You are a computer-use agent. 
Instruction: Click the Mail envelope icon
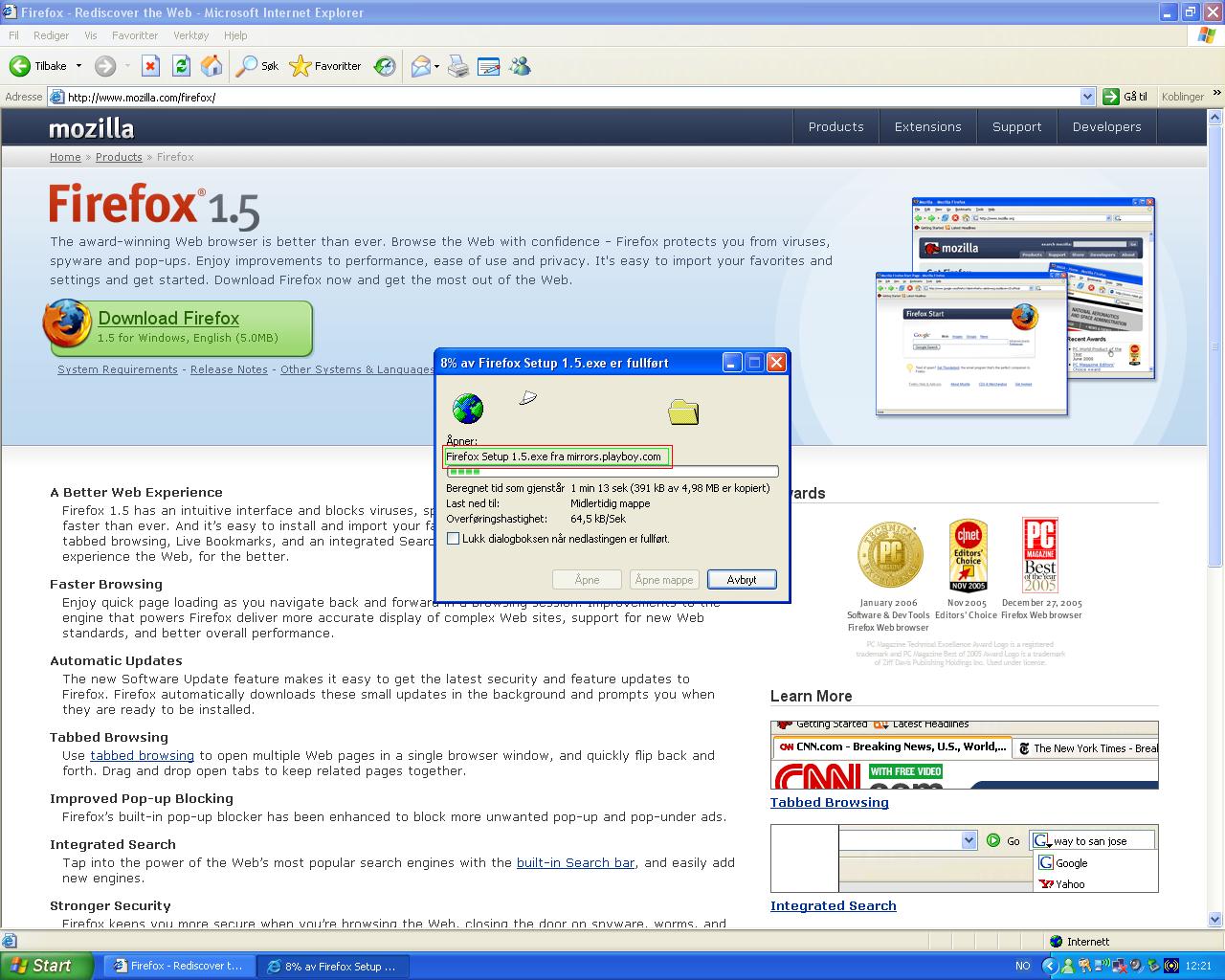click(x=420, y=66)
